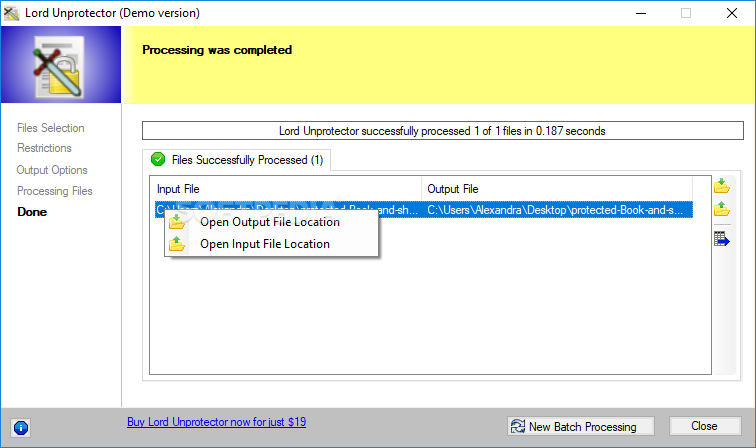Click the Output File column header
The image size is (756, 448).
[x=557, y=189]
